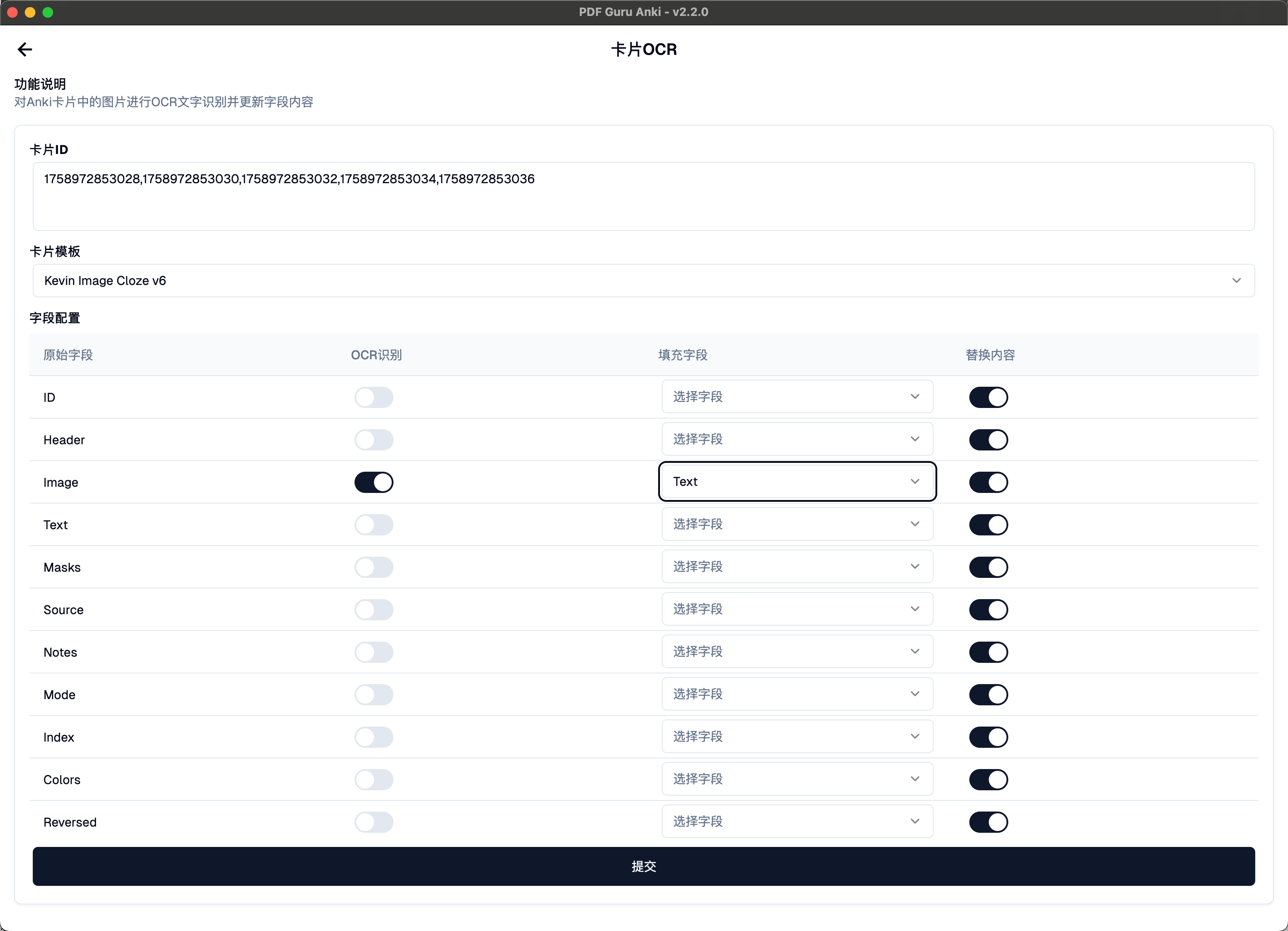Open fill field dropdown in Text row

797,524
